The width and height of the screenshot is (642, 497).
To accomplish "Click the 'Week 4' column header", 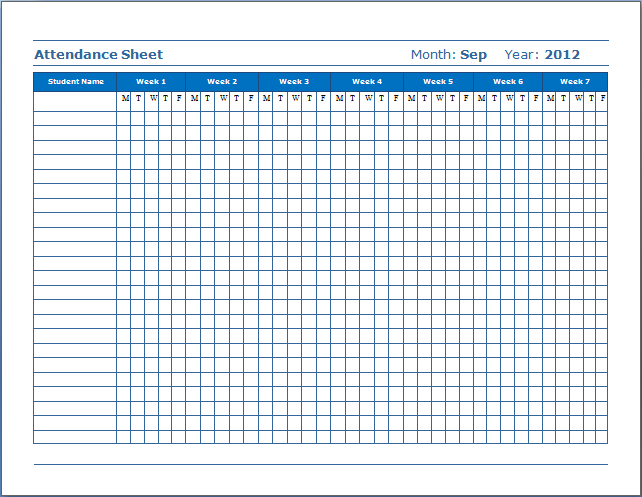I will [367, 81].
